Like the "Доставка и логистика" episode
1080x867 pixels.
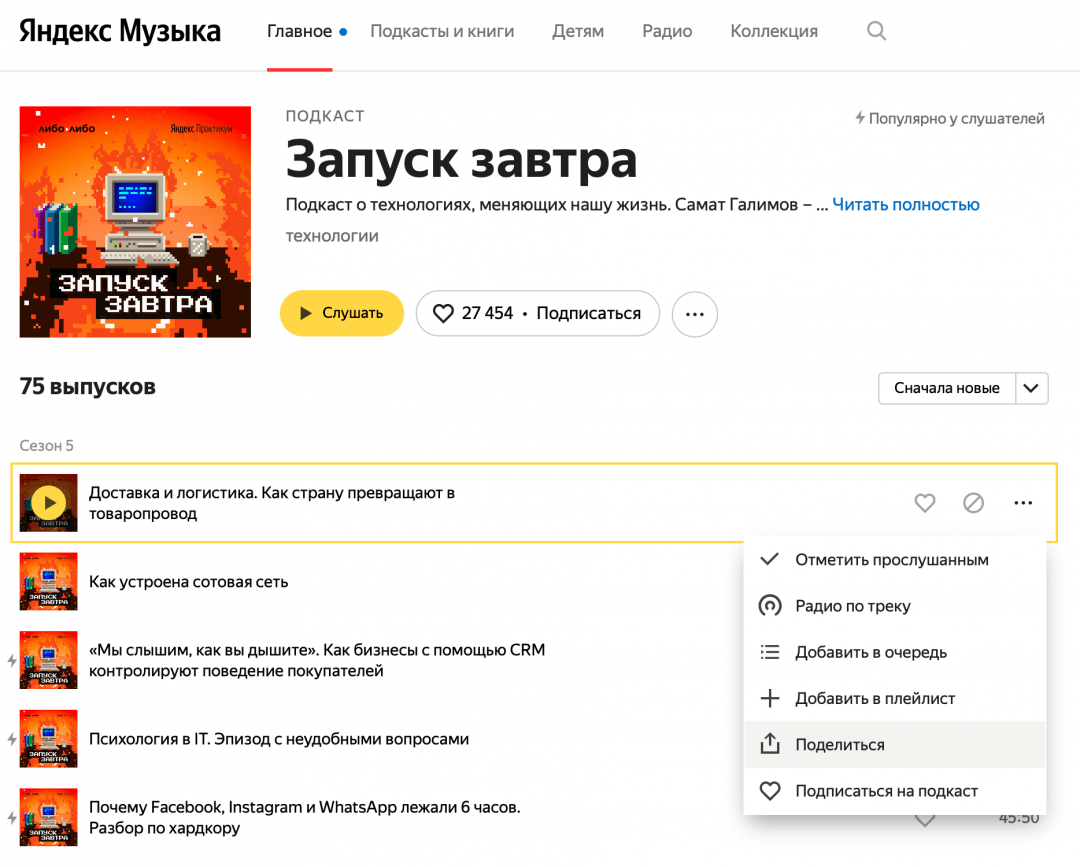[925, 503]
